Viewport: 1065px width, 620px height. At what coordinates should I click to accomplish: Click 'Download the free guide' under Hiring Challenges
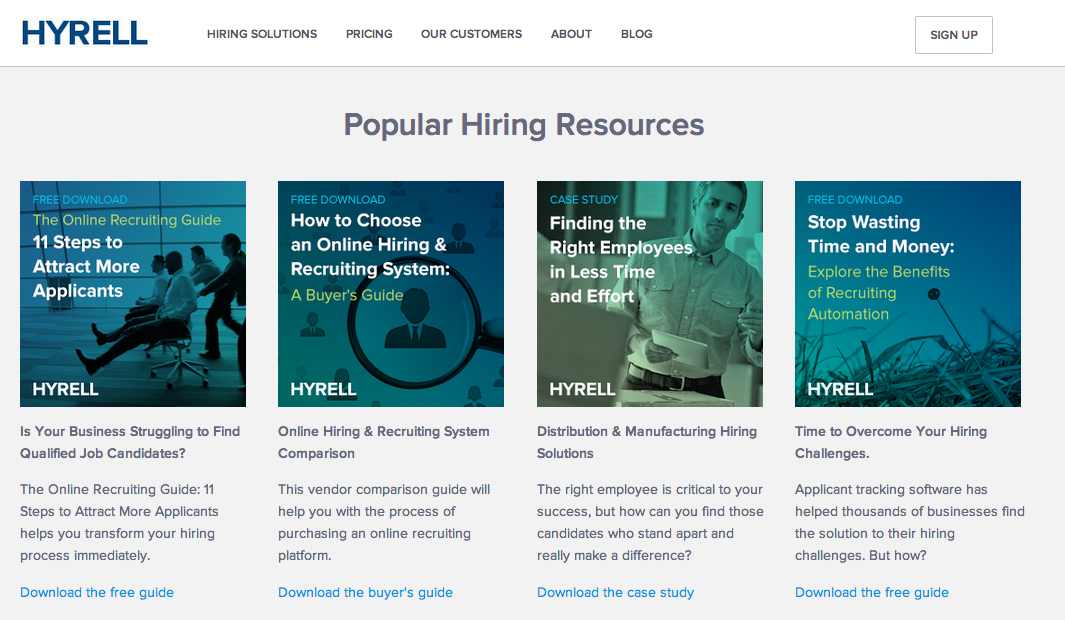click(x=872, y=592)
